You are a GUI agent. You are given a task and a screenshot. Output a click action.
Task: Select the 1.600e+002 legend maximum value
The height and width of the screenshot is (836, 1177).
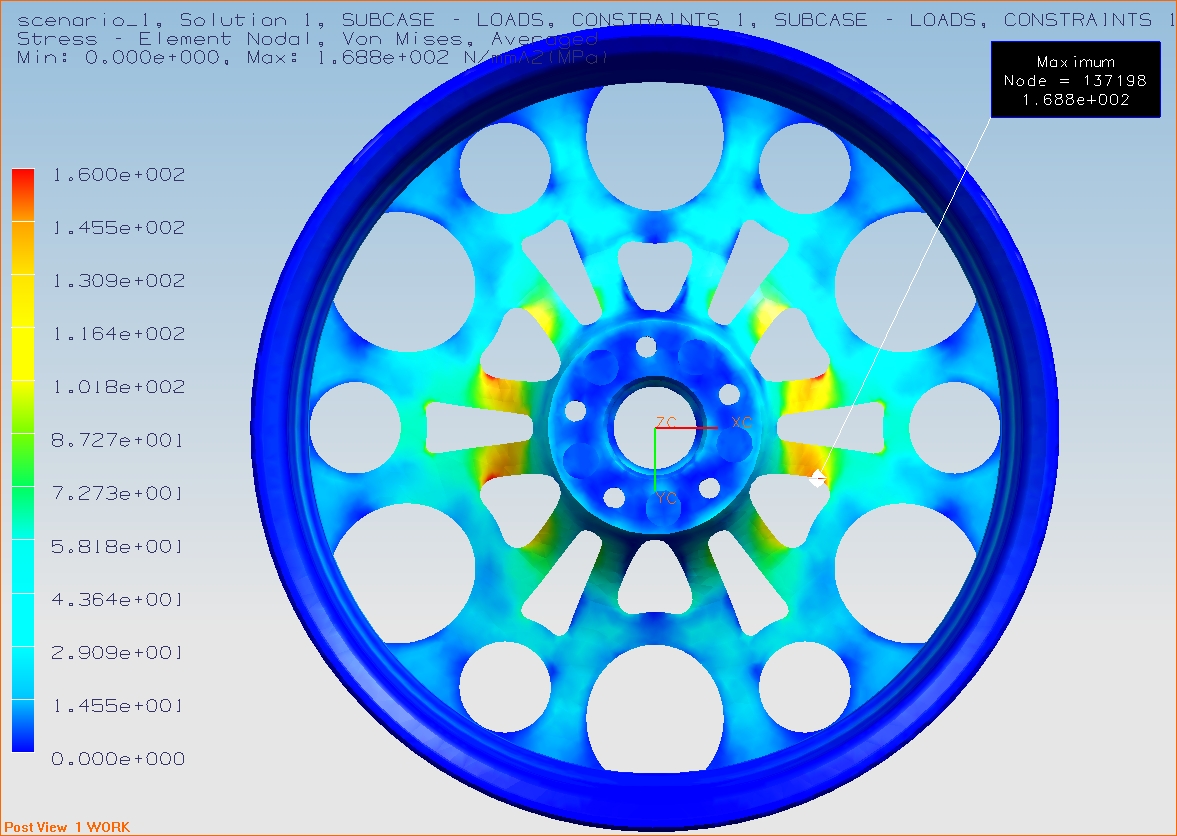point(118,175)
